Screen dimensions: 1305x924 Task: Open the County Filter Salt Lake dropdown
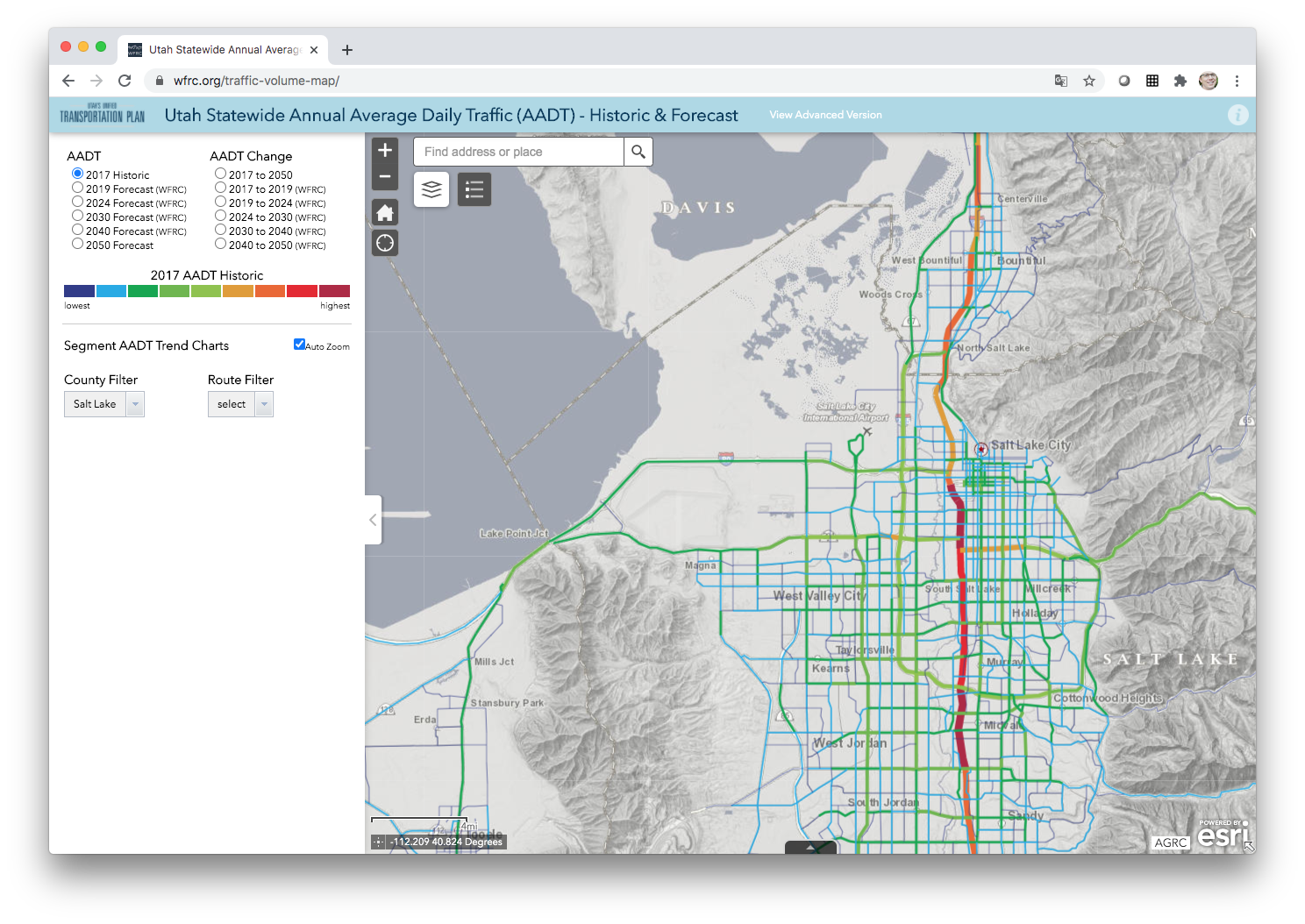pyautogui.click(x=103, y=404)
